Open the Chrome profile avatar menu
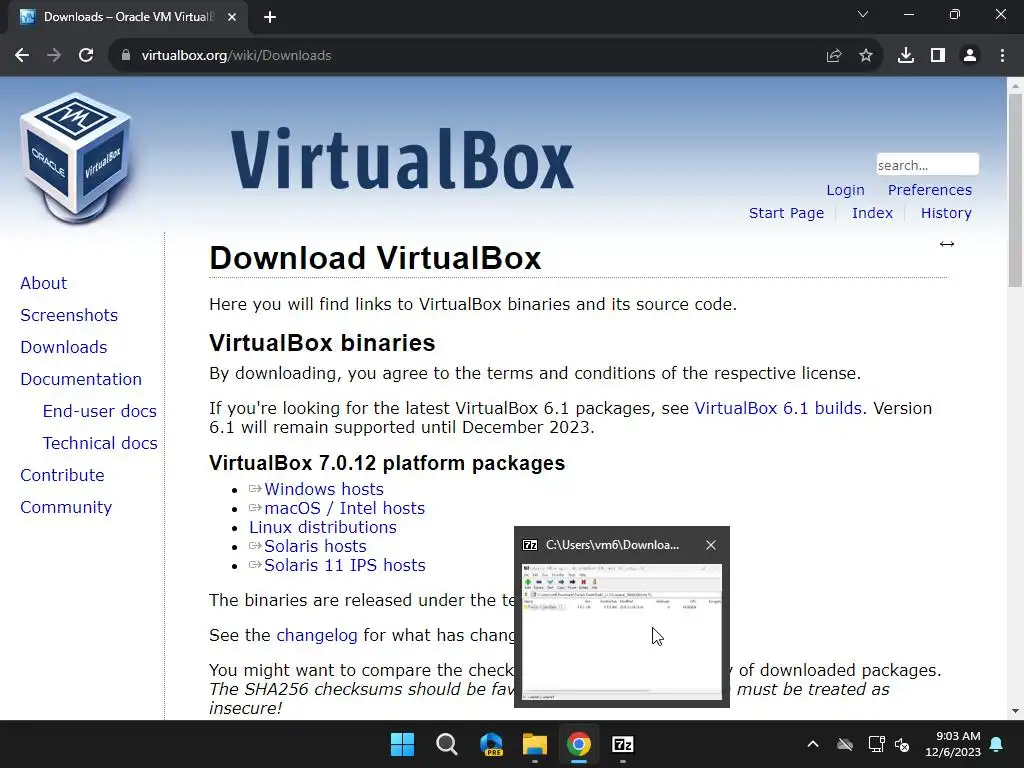 click(x=970, y=56)
